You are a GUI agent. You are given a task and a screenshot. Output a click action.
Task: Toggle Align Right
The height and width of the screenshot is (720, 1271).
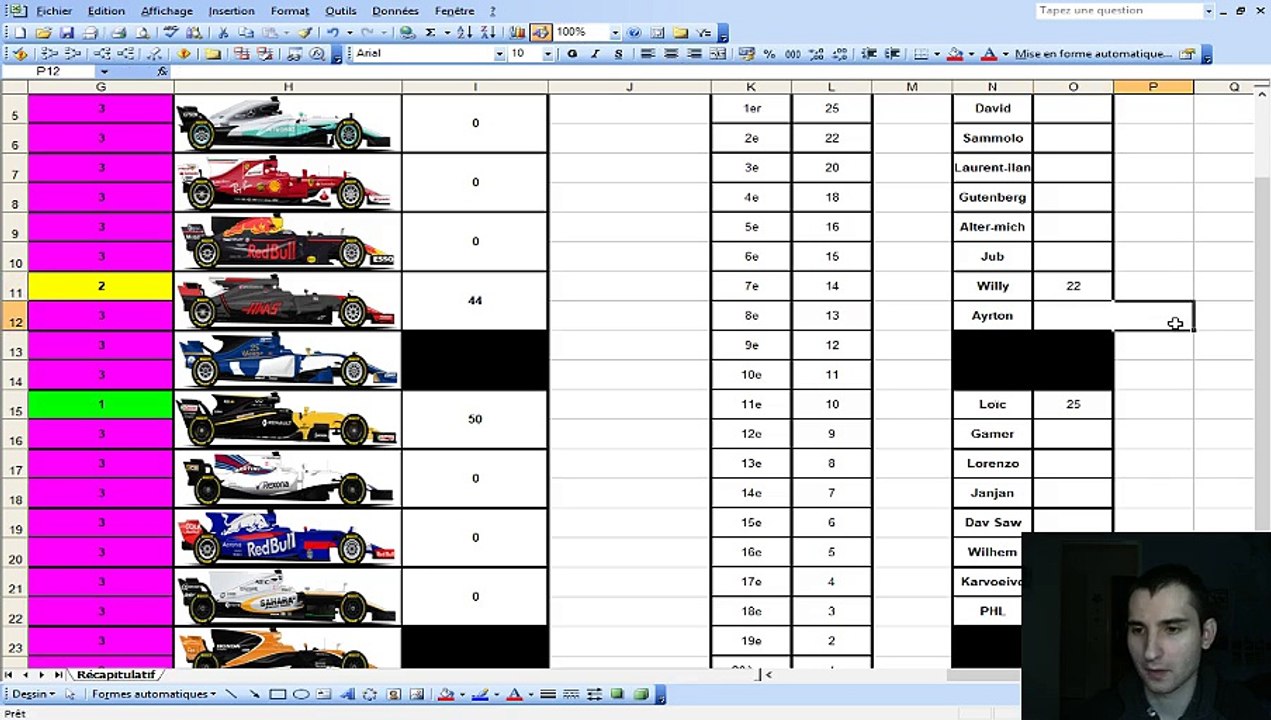pos(694,53)
